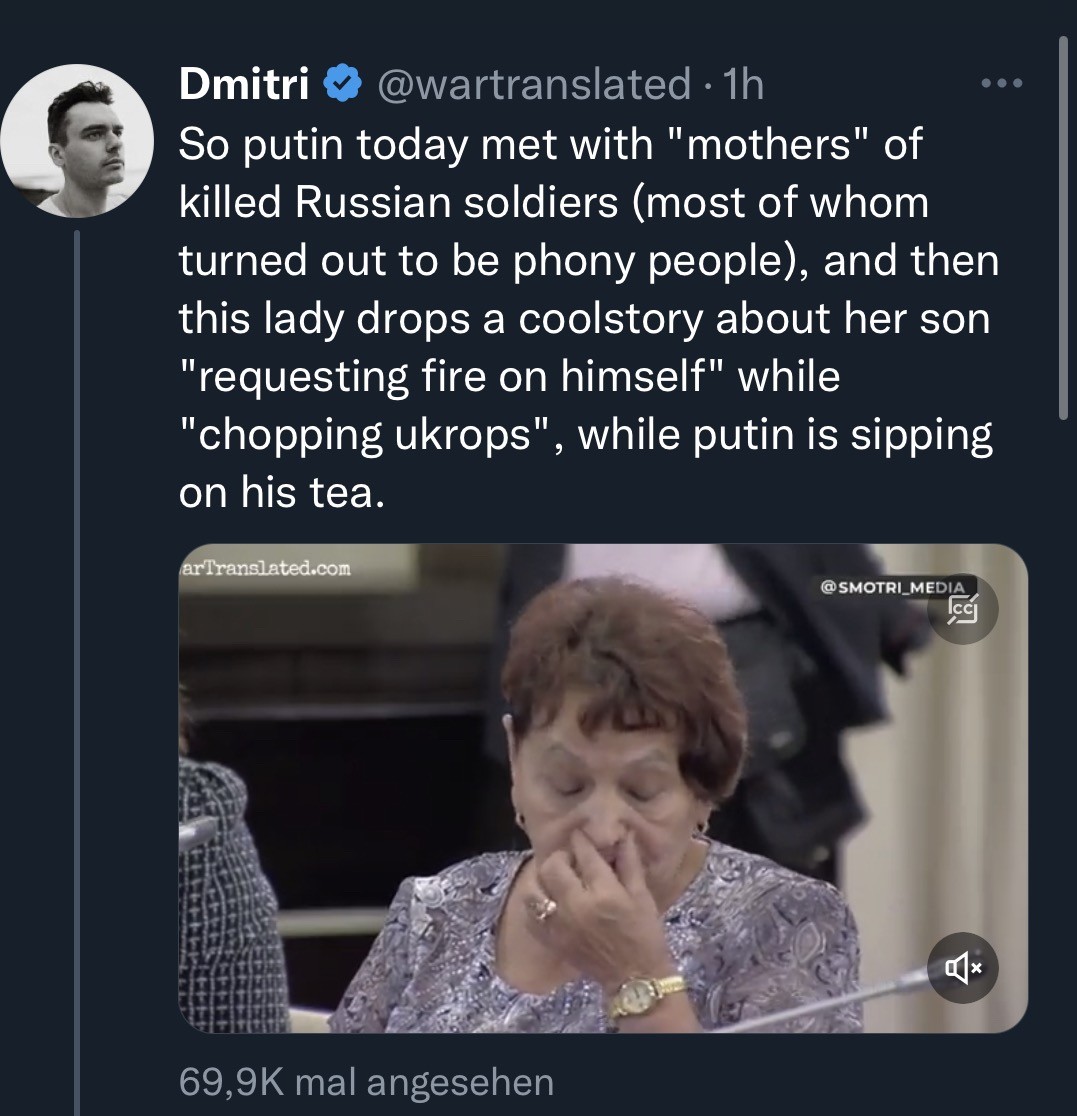This screenshot has height=1116, width=1077.
Task: Click the last tweet line "on his tea."
Action: [280, 494]
